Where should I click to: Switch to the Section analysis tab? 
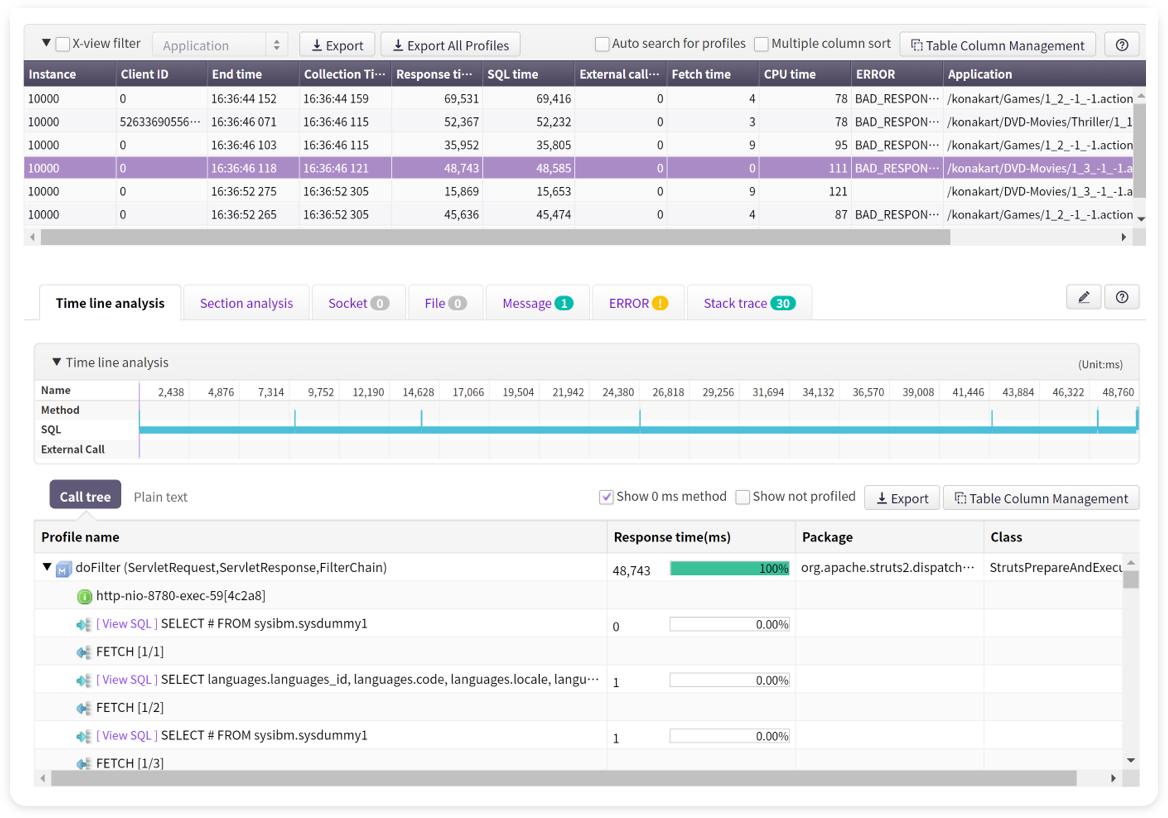click(x=246, y=303)
